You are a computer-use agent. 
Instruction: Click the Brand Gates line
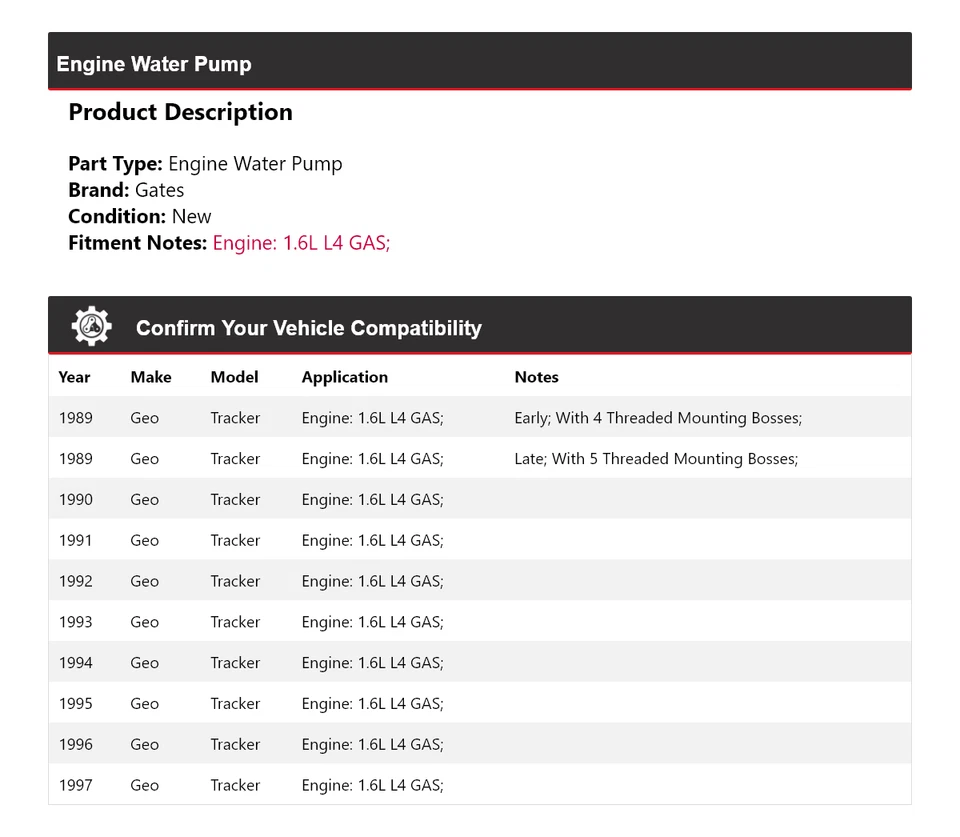pos(126,190)
